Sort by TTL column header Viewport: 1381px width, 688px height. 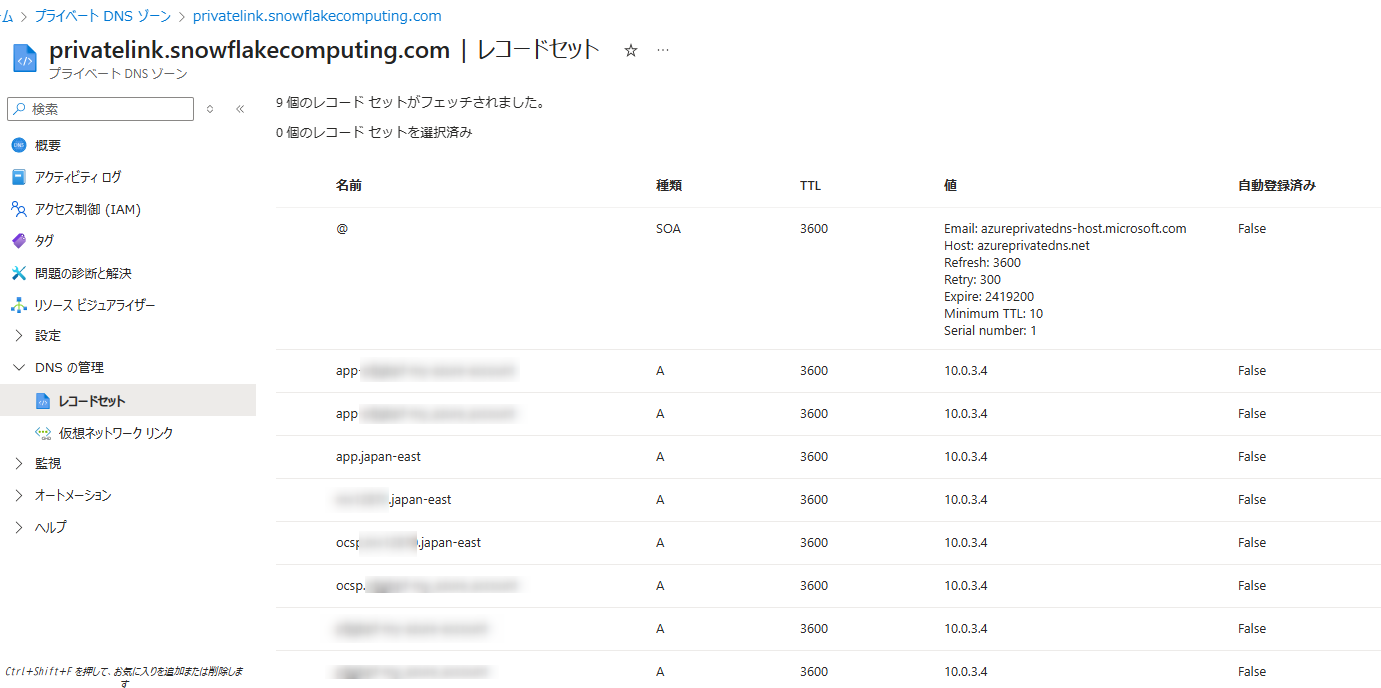pos(810,185)
